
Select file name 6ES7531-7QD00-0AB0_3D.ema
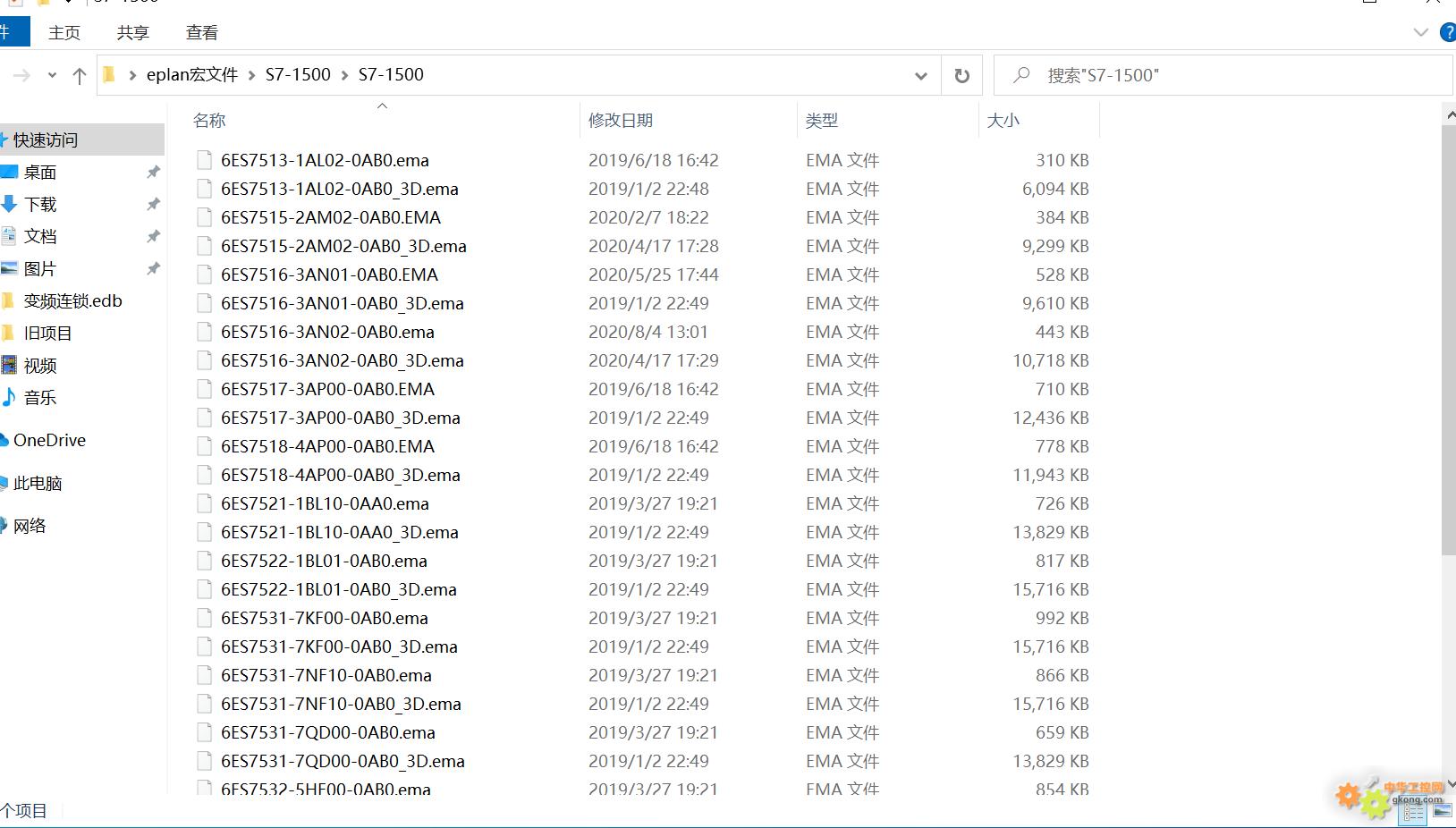(x=343, y=761)
